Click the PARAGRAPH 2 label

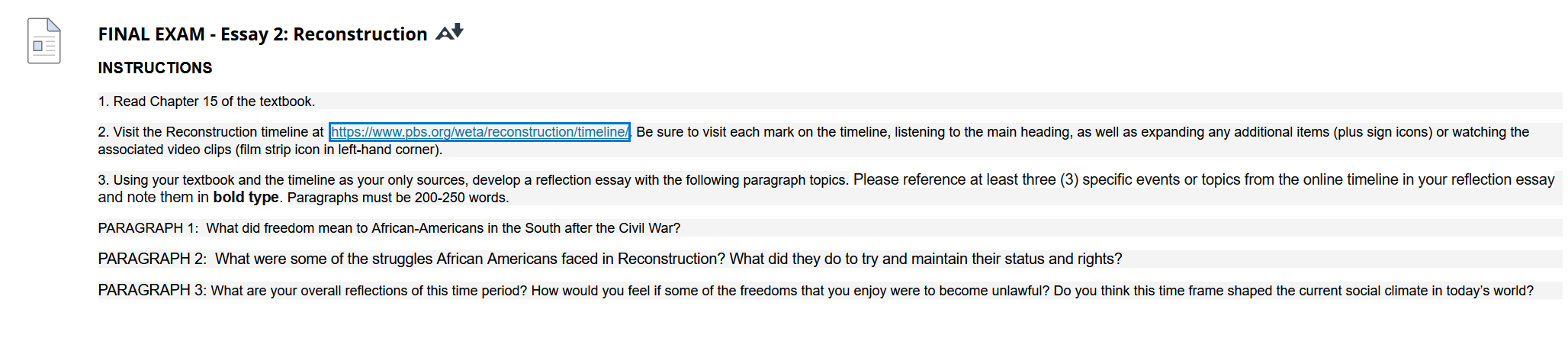[x=153, y=259]
